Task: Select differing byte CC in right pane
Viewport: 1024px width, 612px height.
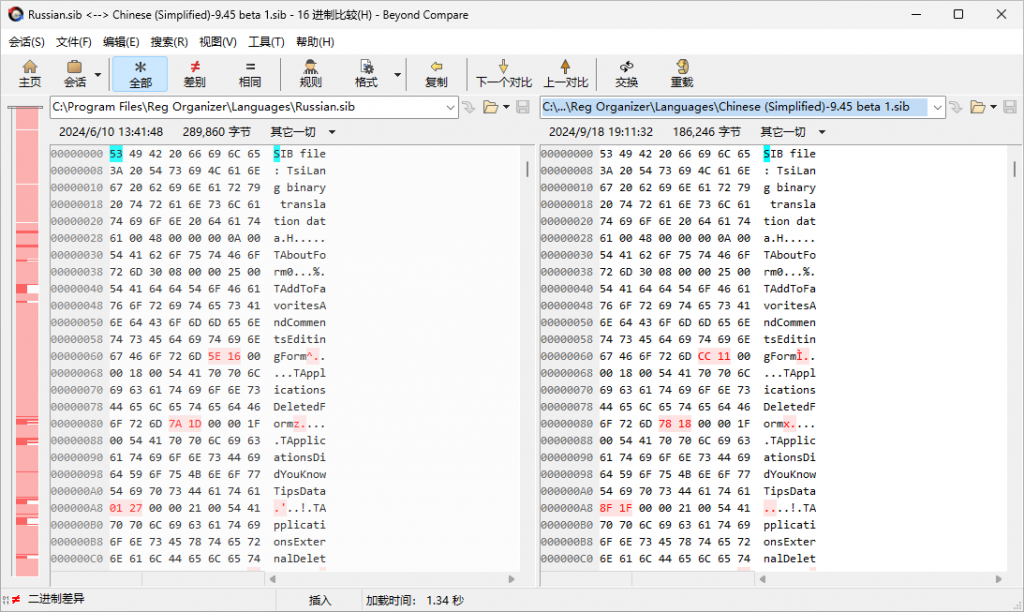Action: [704, 356]
